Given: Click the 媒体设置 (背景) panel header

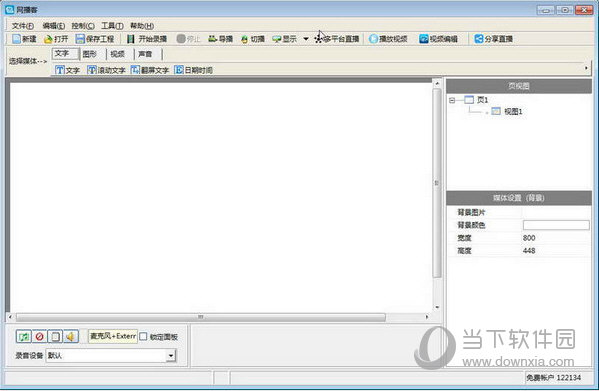Looking at the screenshot, I should (x=519, y=198).
